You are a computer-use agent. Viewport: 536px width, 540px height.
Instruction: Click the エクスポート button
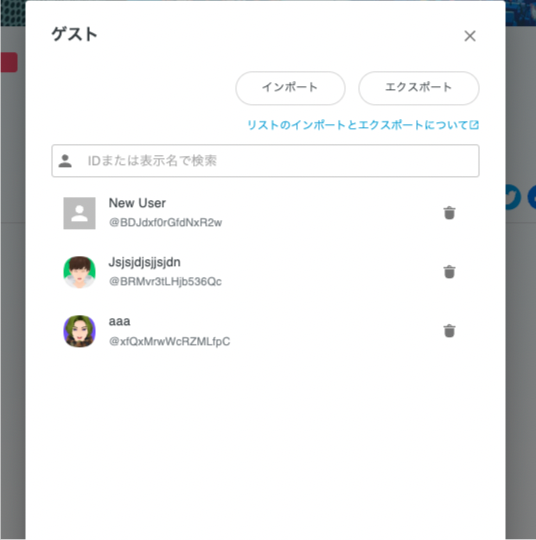(x=419, y=88)
